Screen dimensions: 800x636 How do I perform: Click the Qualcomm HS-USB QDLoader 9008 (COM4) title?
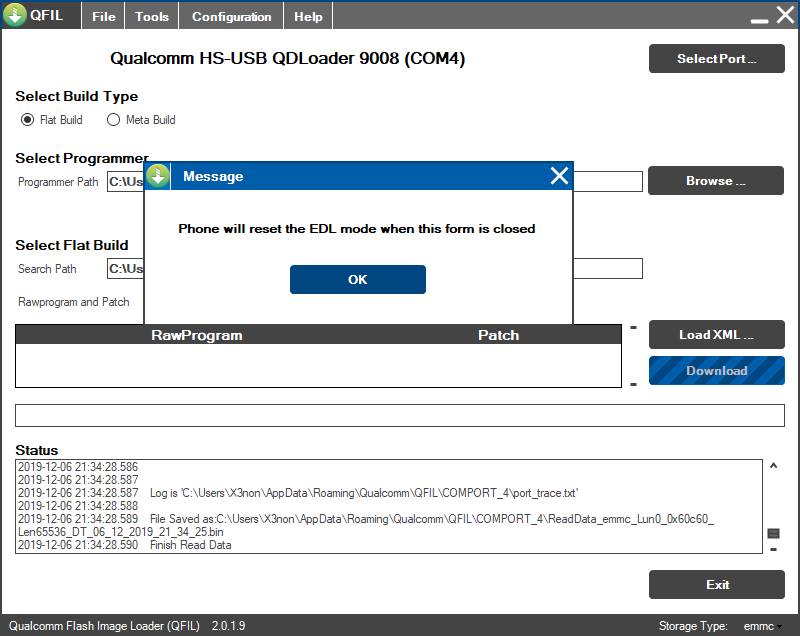click(x=287, y=58)
